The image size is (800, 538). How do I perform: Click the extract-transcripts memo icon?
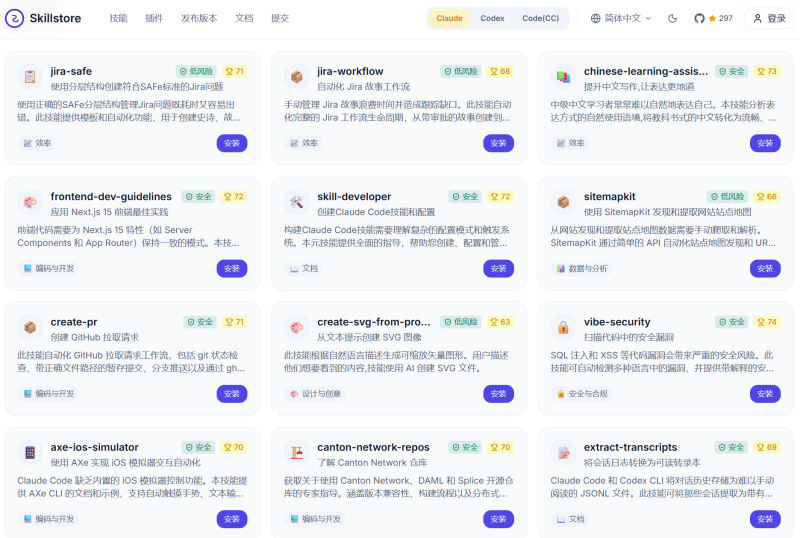563,453
